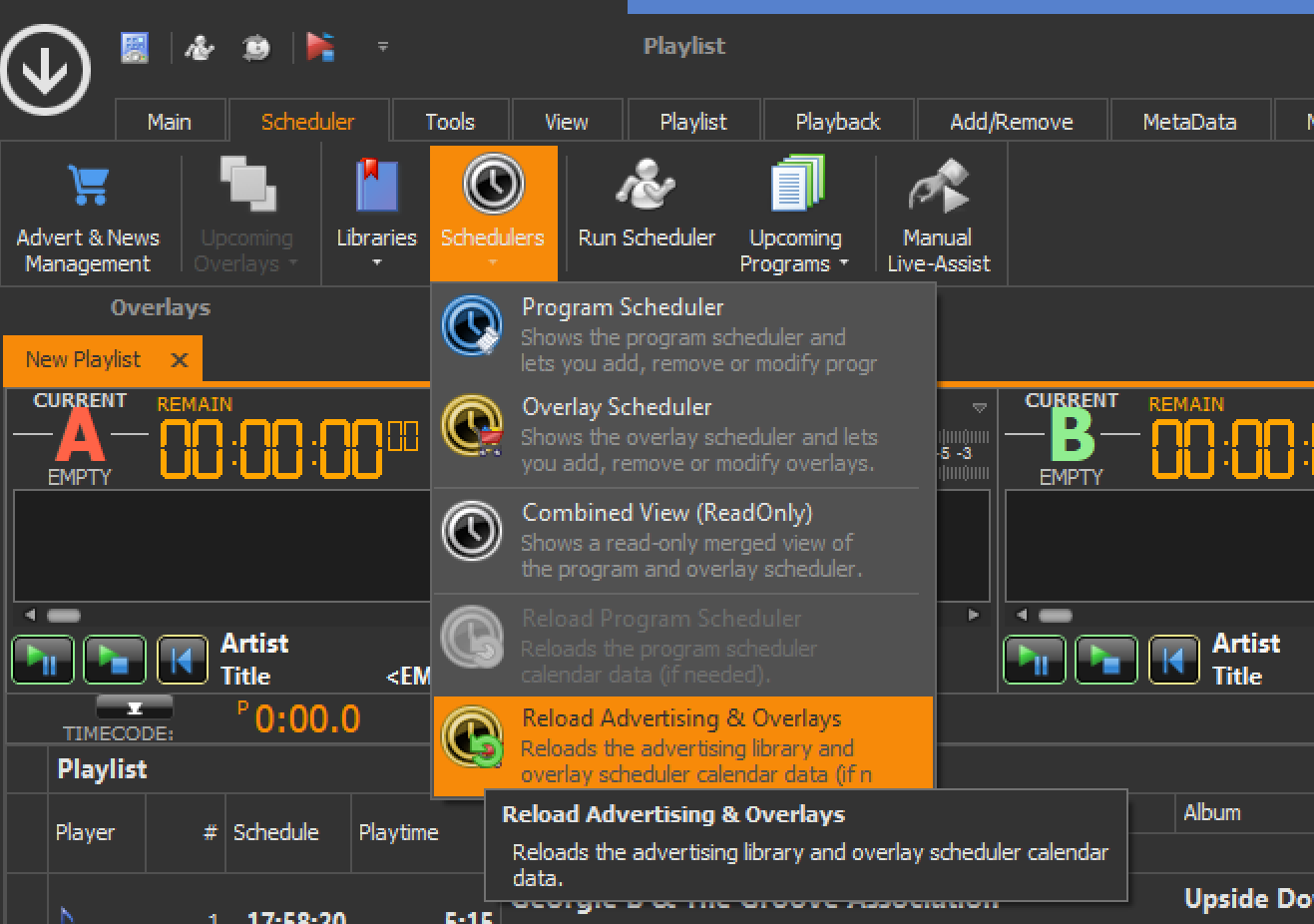
Task: Switch to the Playback ribbon tab
Action: tap(837, 122)
